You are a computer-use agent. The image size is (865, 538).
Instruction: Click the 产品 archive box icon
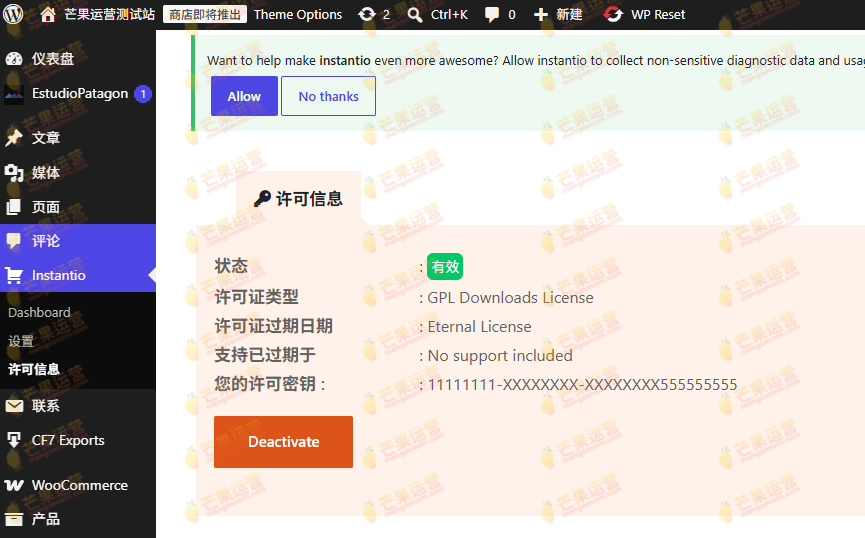(x=14, y=519)
